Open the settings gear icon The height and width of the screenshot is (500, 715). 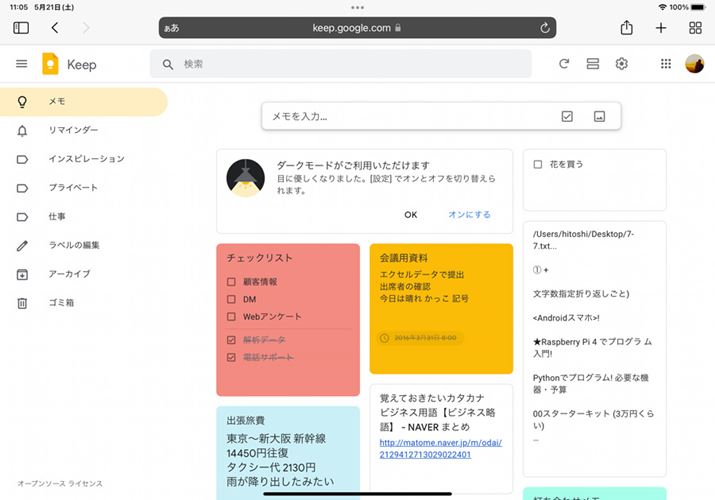(x=621, y=64)
